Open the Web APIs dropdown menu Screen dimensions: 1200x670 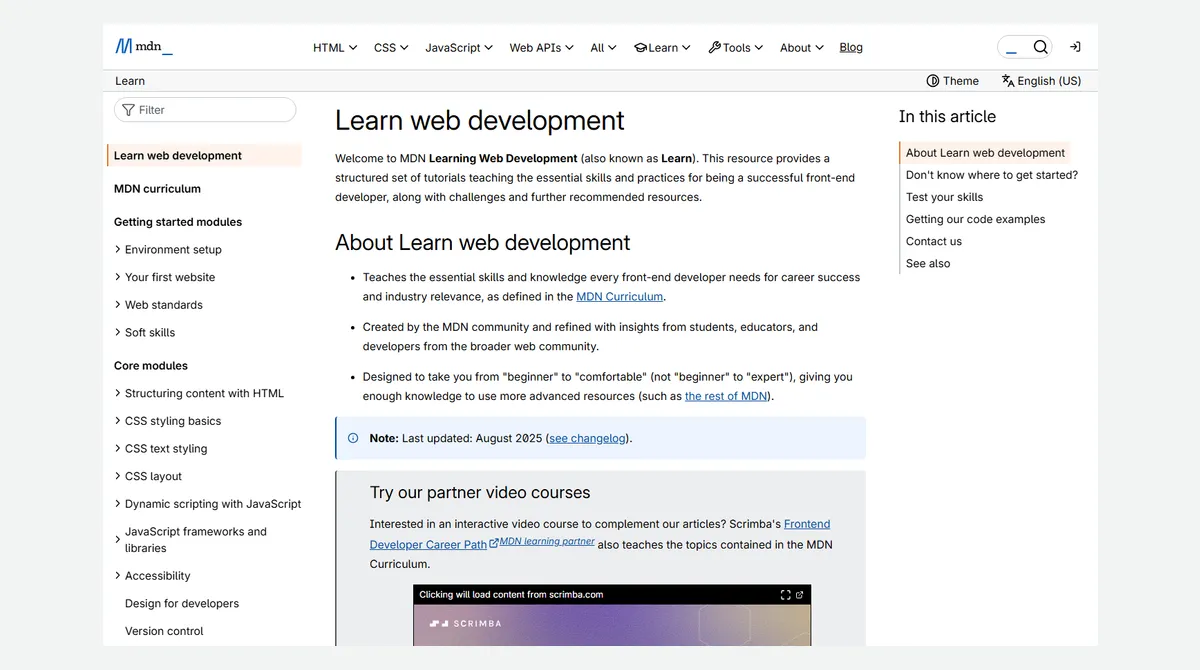click(x=541, y=47)
